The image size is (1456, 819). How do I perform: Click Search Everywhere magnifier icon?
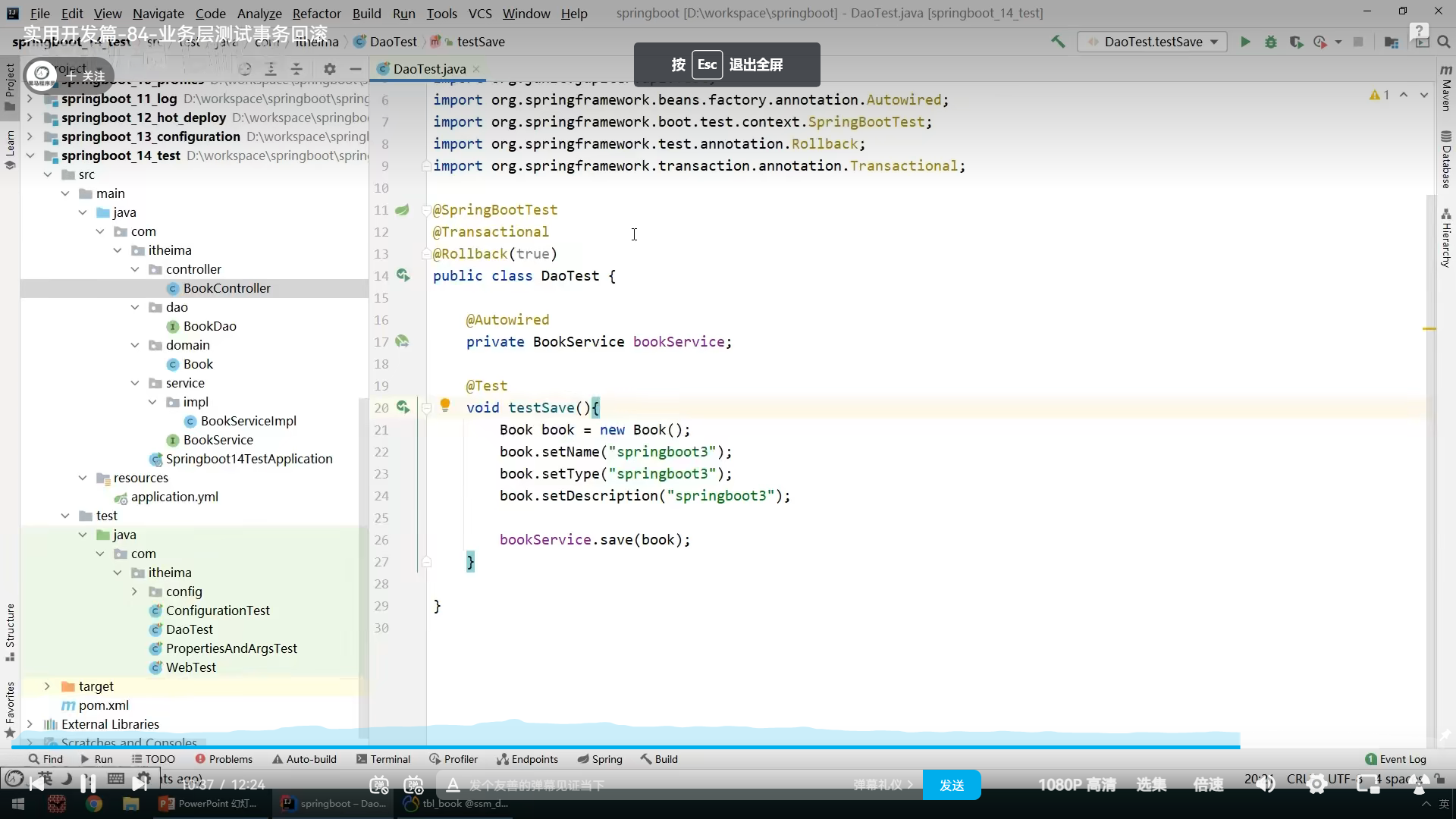click(x=1444, y=42)
